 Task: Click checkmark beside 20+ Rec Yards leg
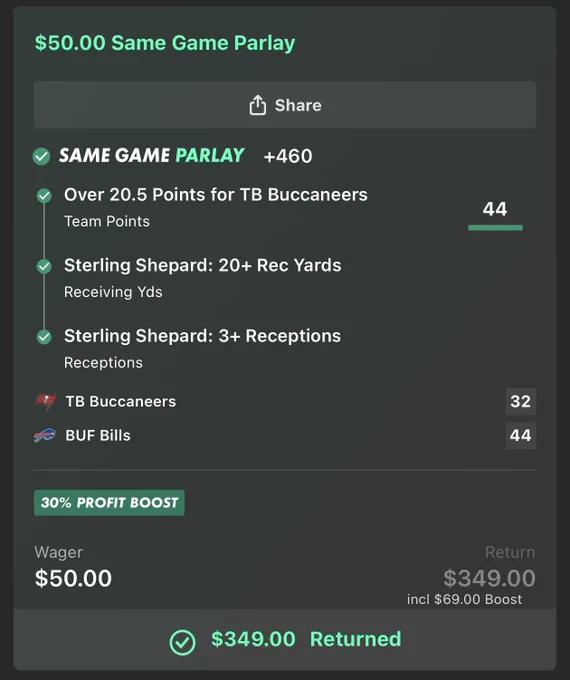coord(44,266)
